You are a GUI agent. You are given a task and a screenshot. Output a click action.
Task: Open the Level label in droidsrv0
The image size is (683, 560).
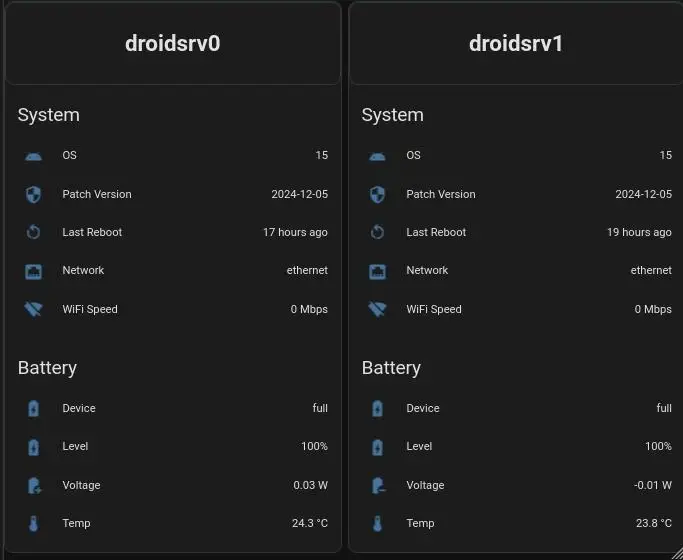[75, 446]
